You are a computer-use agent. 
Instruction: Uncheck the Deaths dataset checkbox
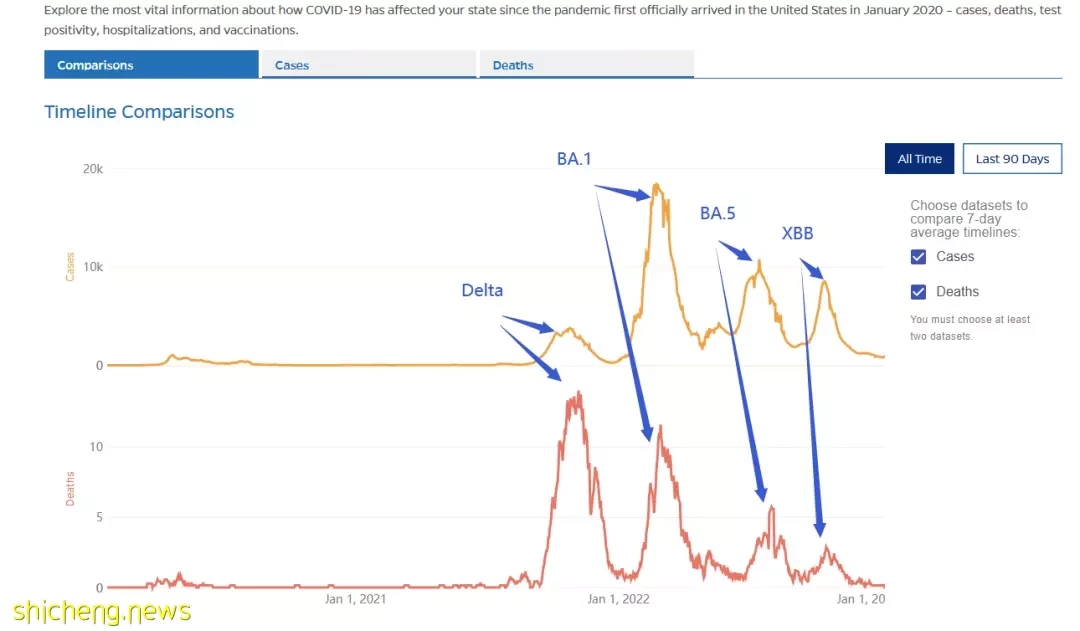918,292
